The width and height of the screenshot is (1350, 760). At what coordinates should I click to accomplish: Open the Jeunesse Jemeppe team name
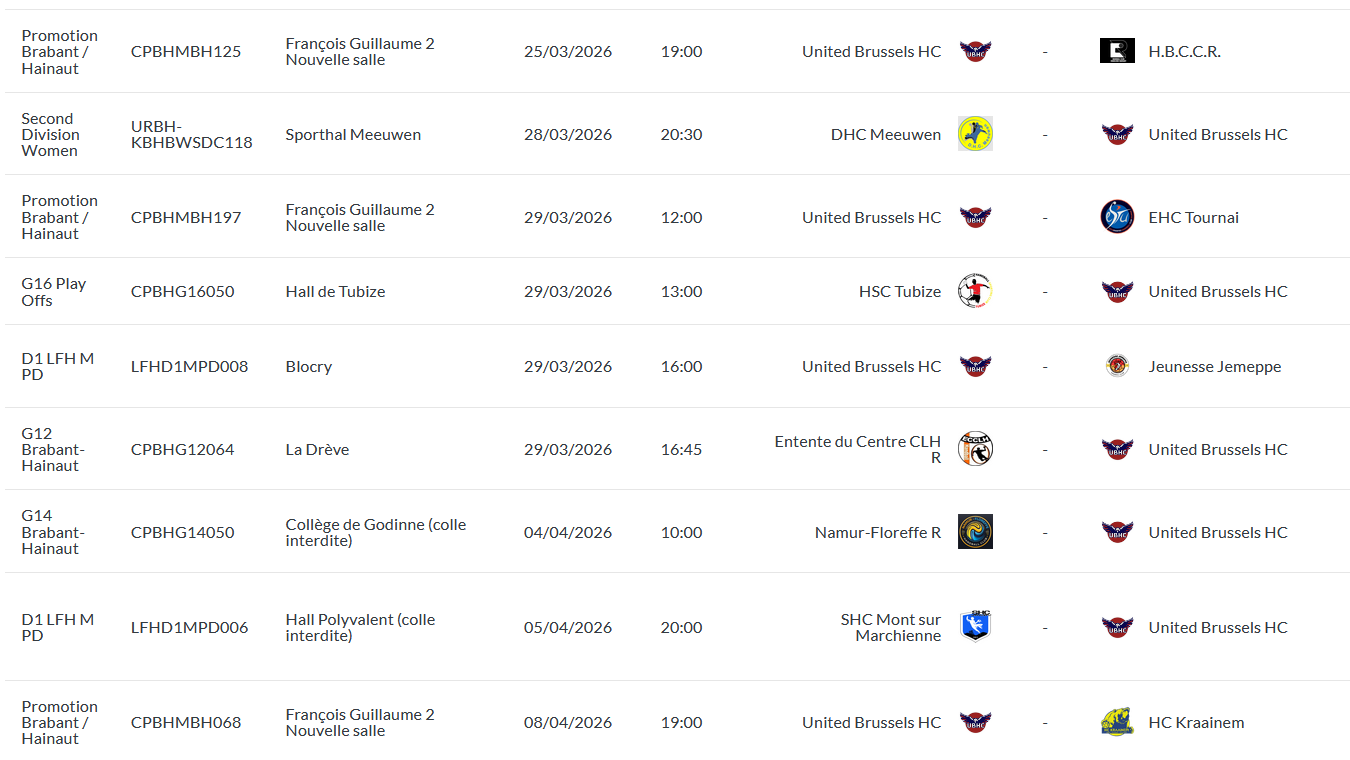[1214, 366]
